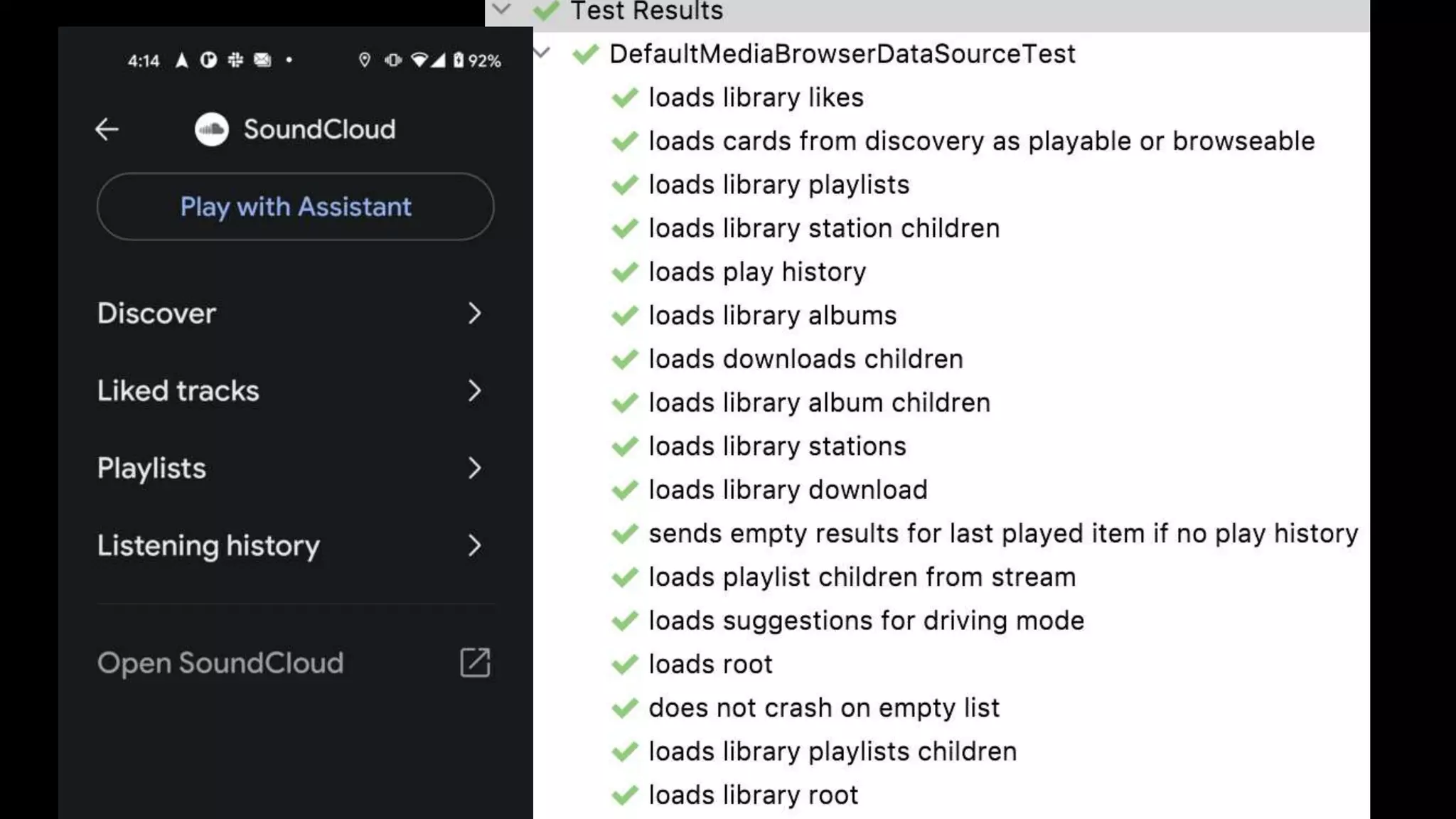Collapse the Test Results tree node
This screenshot has width=1456, height=819.
click(x=502, y=9)
